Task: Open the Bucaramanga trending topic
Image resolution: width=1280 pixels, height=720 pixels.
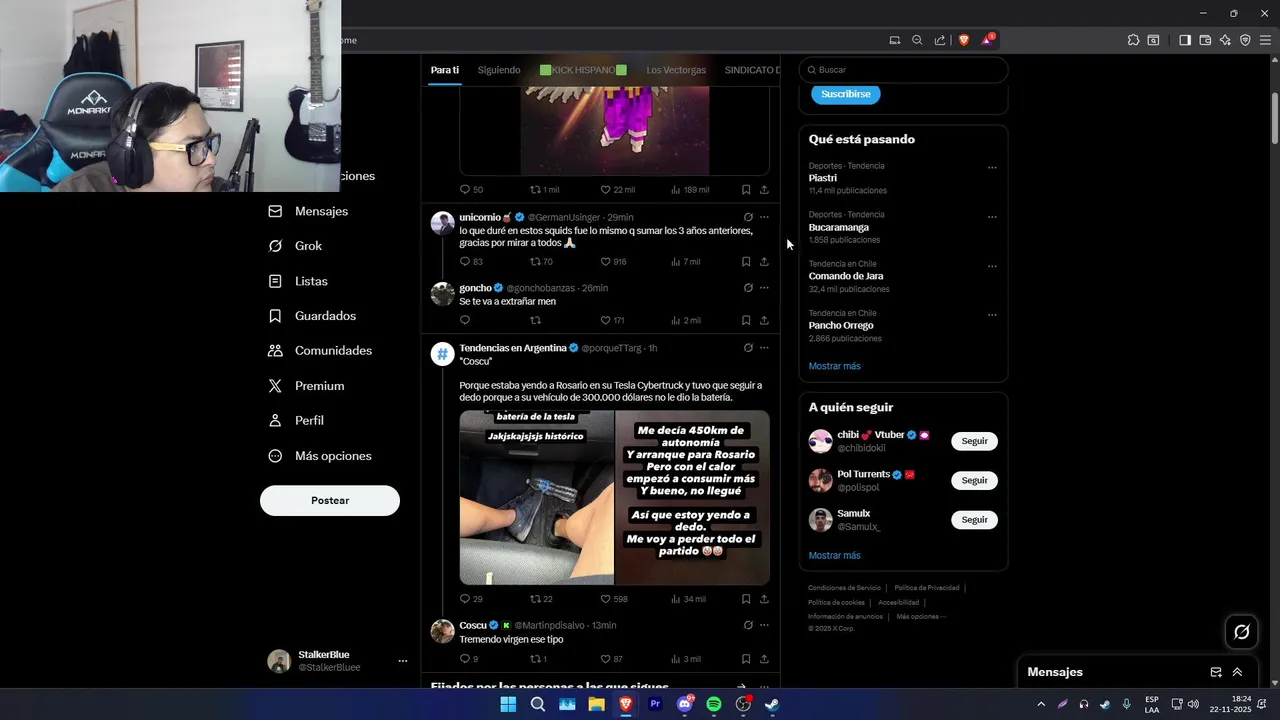Action: (x=839, y=227)
